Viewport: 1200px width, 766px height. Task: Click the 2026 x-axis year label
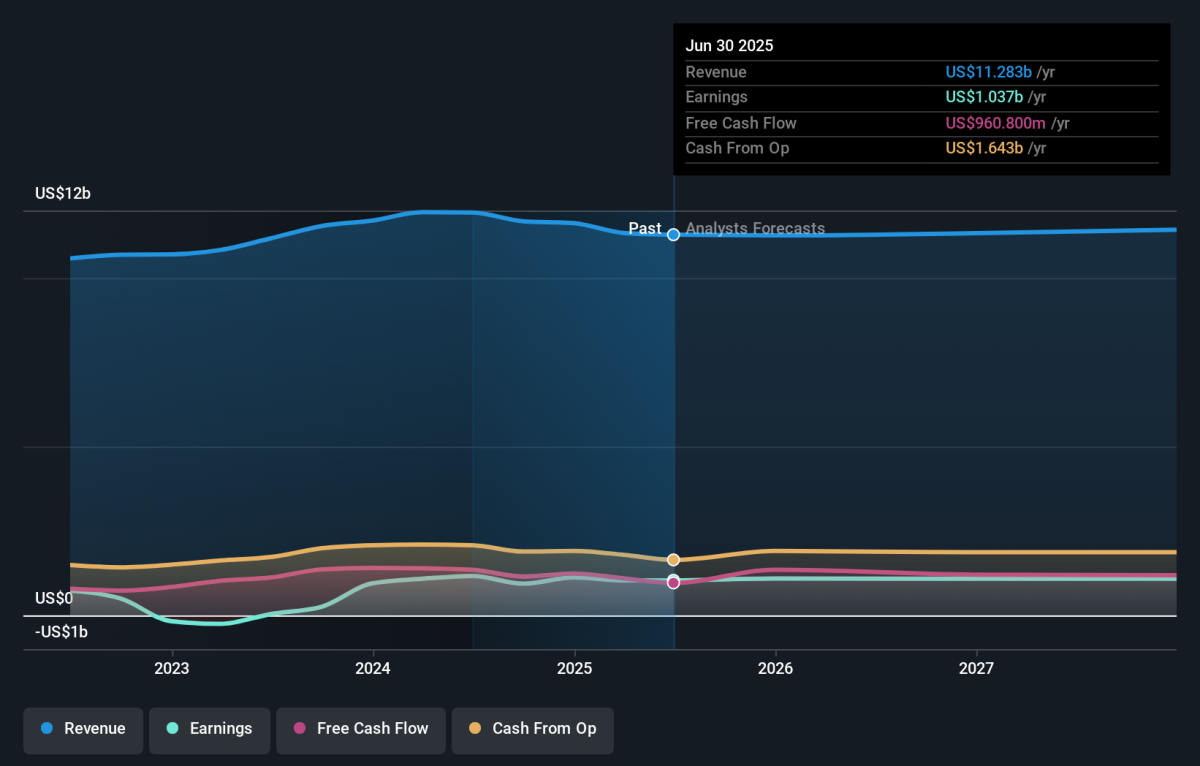(x=776, y=667)
